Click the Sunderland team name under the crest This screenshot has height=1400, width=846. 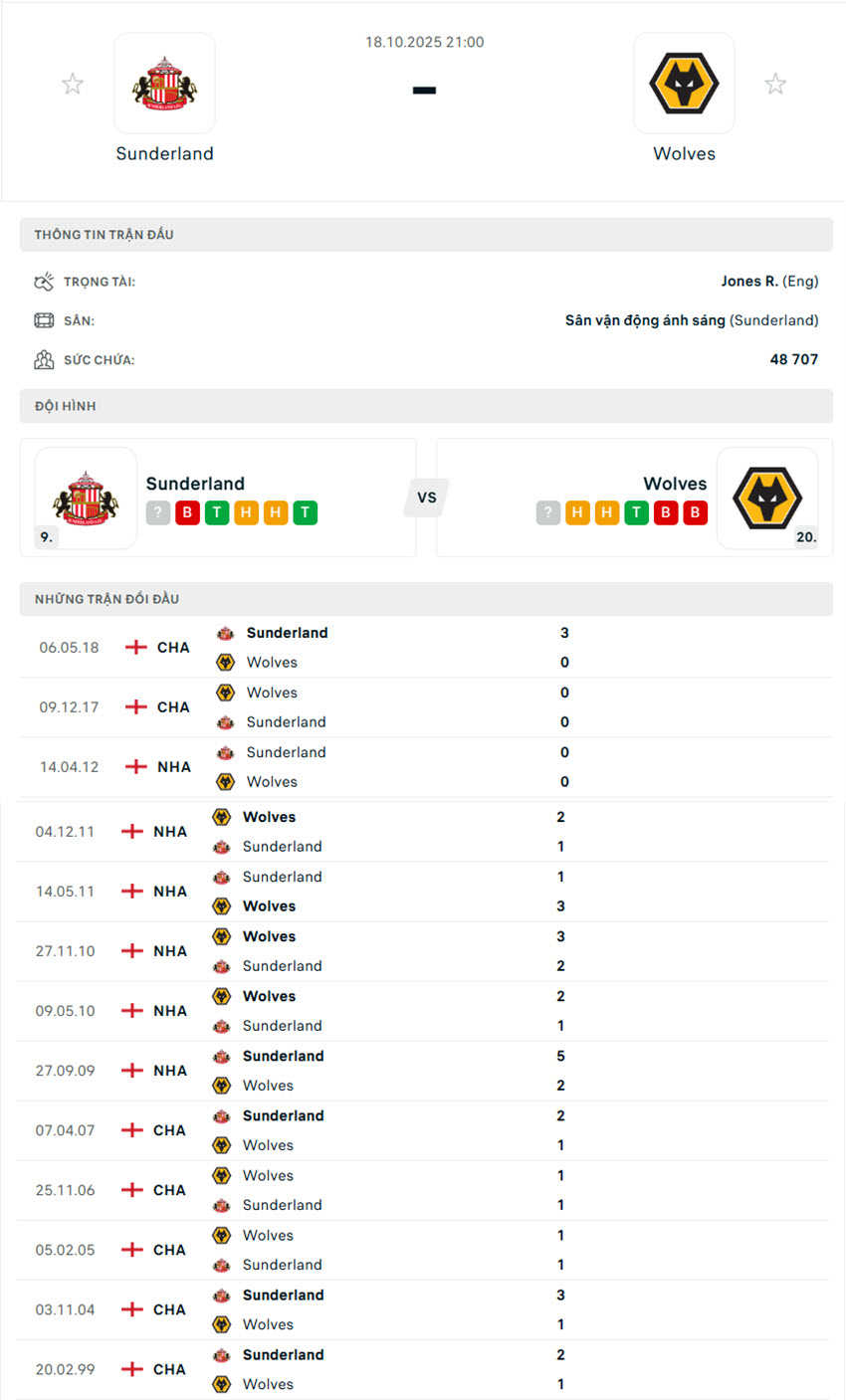[x=164, y=153]
